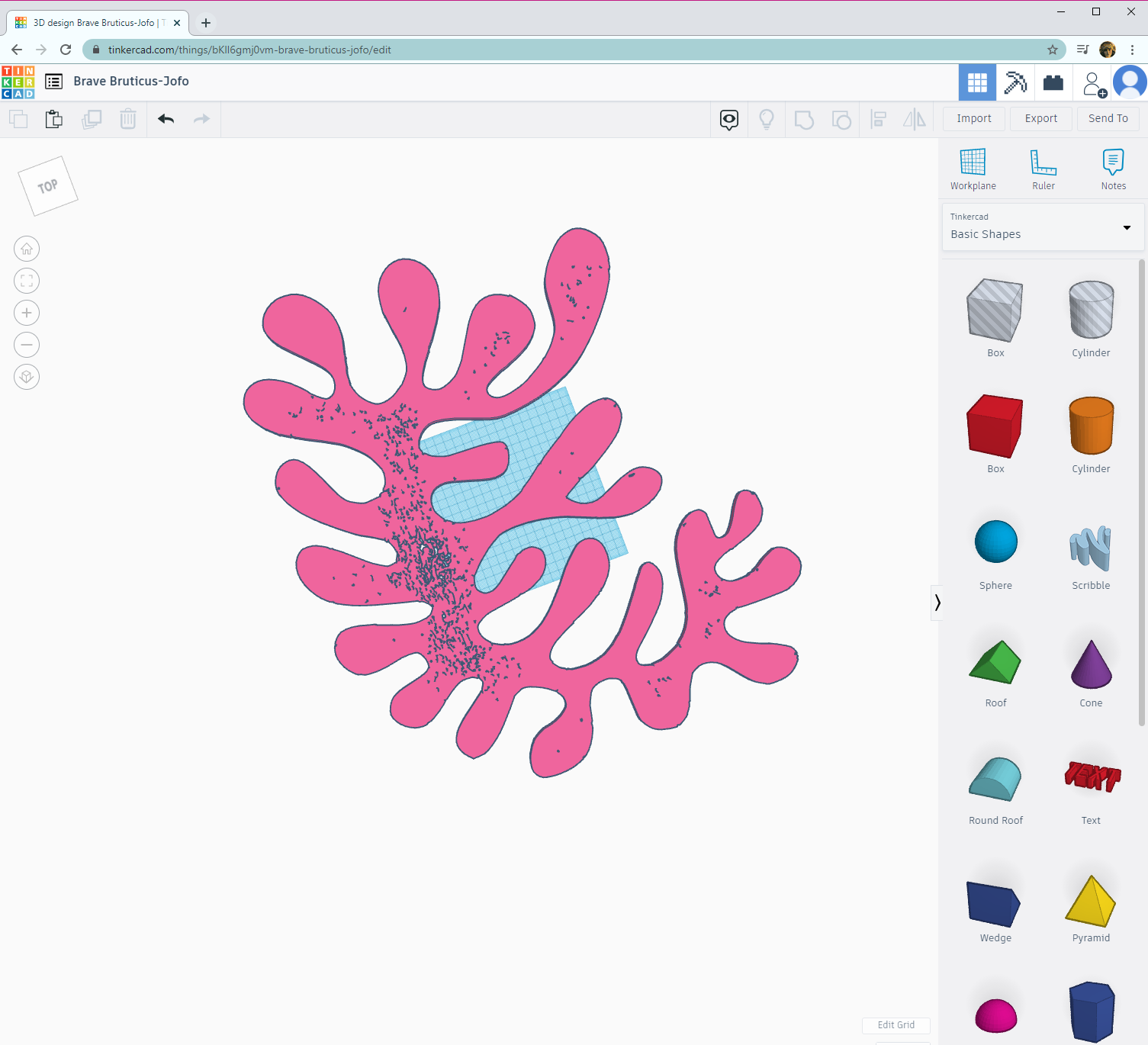This screenshot has width=1148, height=1045.
Task: Toggle Show all lightbulb icon
Action: point(767,119)
